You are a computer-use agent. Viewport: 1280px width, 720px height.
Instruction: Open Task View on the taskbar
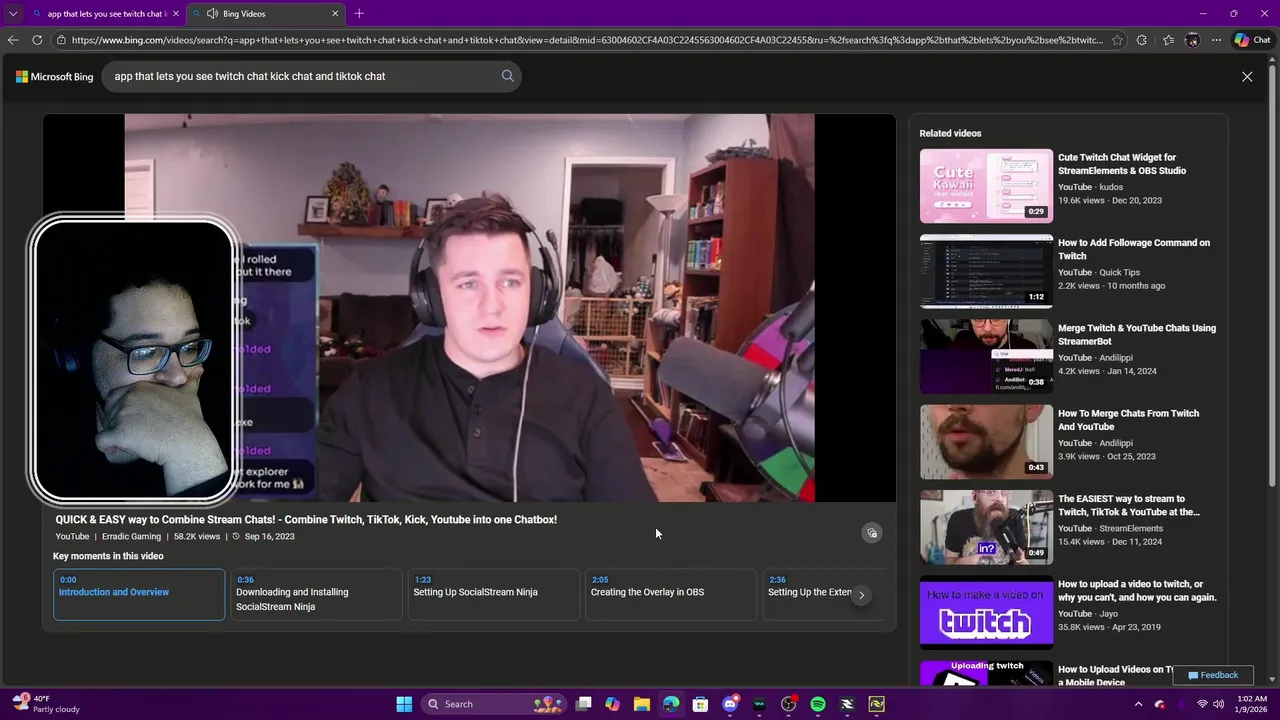pos(584,704)
